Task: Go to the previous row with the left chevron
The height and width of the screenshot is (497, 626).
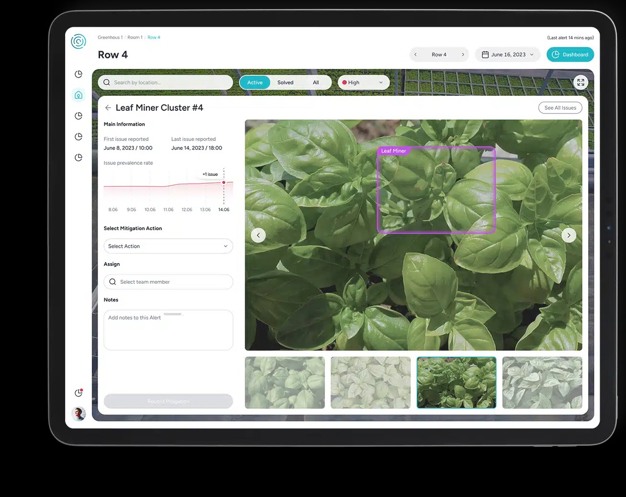Action: point(416,55)
